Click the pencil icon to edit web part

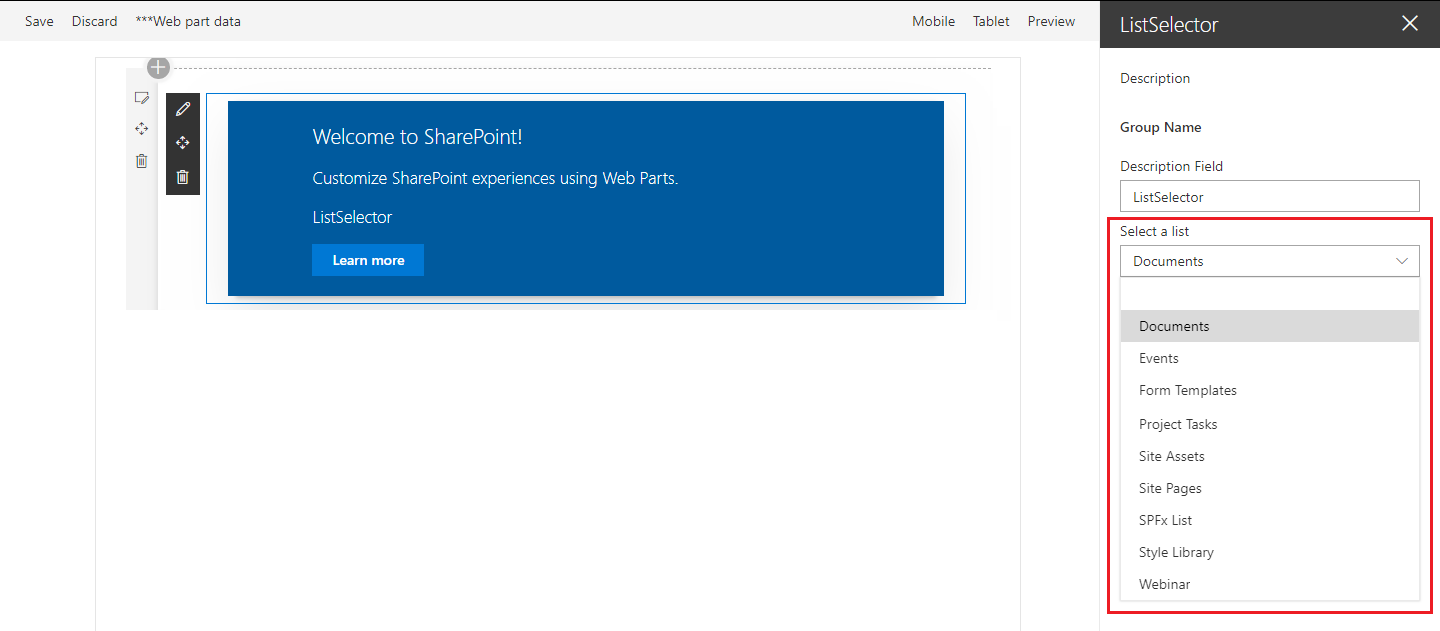(x=182, y=109)
